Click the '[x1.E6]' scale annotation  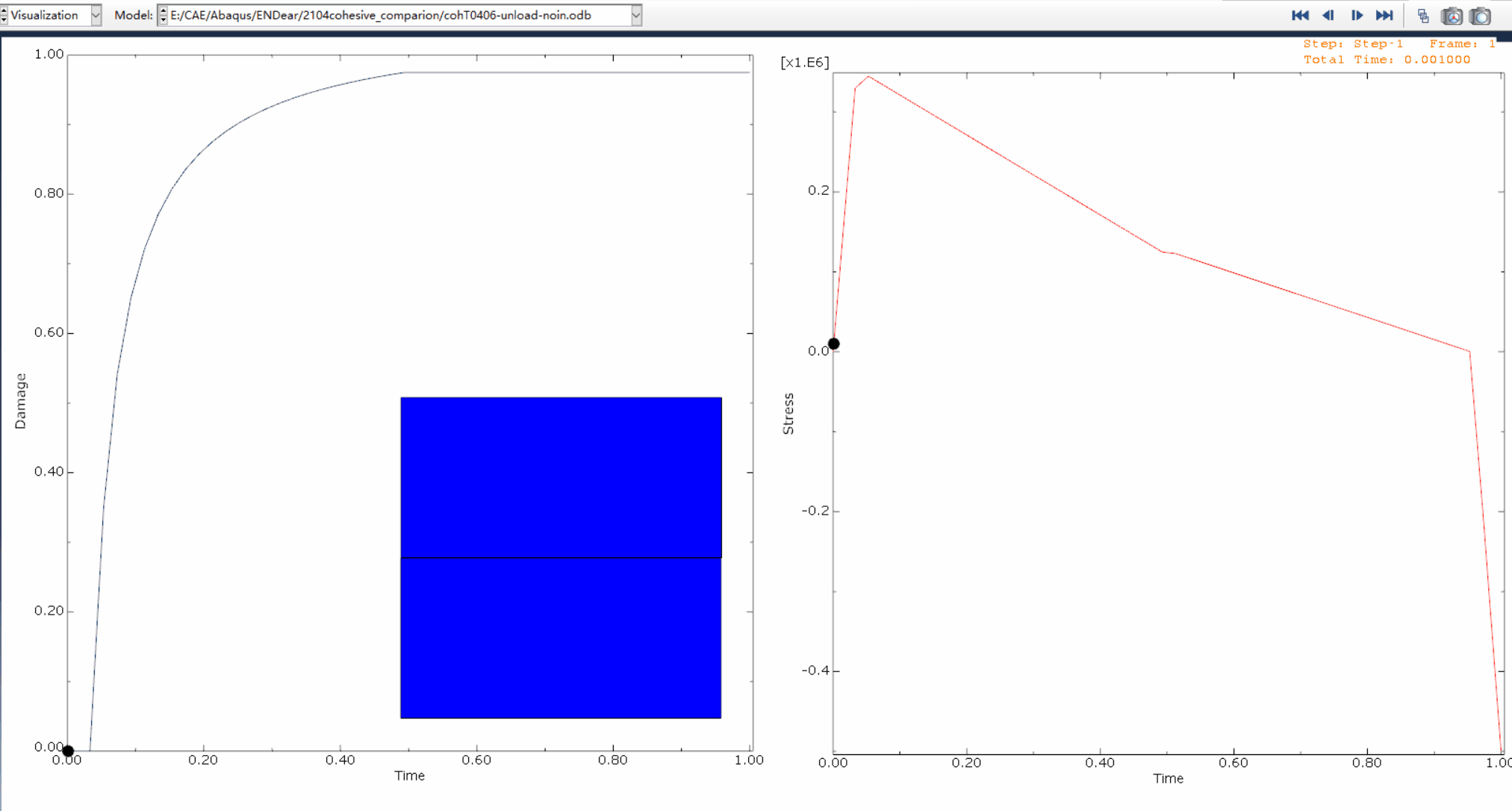(804, 62)
